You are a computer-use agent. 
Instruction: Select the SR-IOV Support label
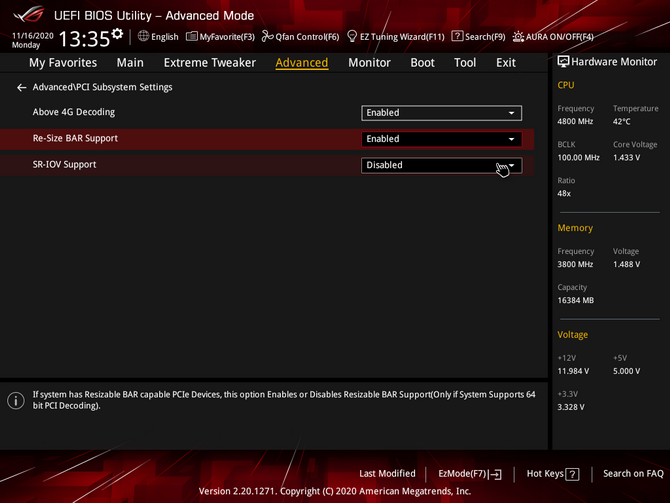coord(65,165)
